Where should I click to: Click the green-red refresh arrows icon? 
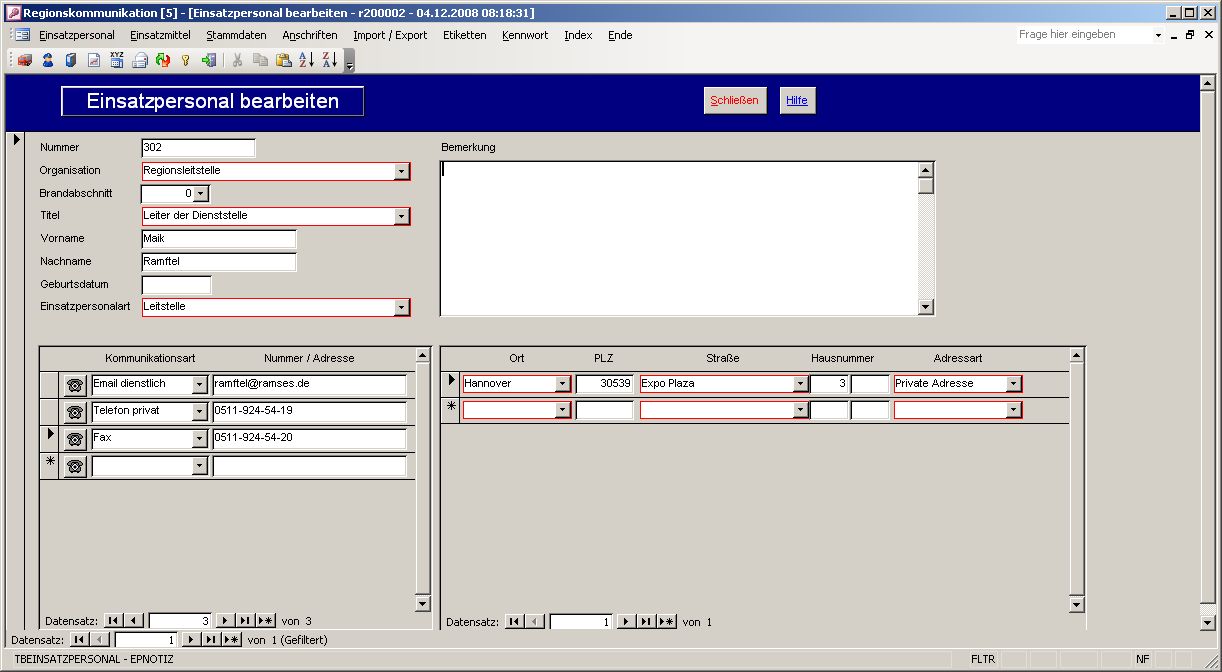click(163, 60)
